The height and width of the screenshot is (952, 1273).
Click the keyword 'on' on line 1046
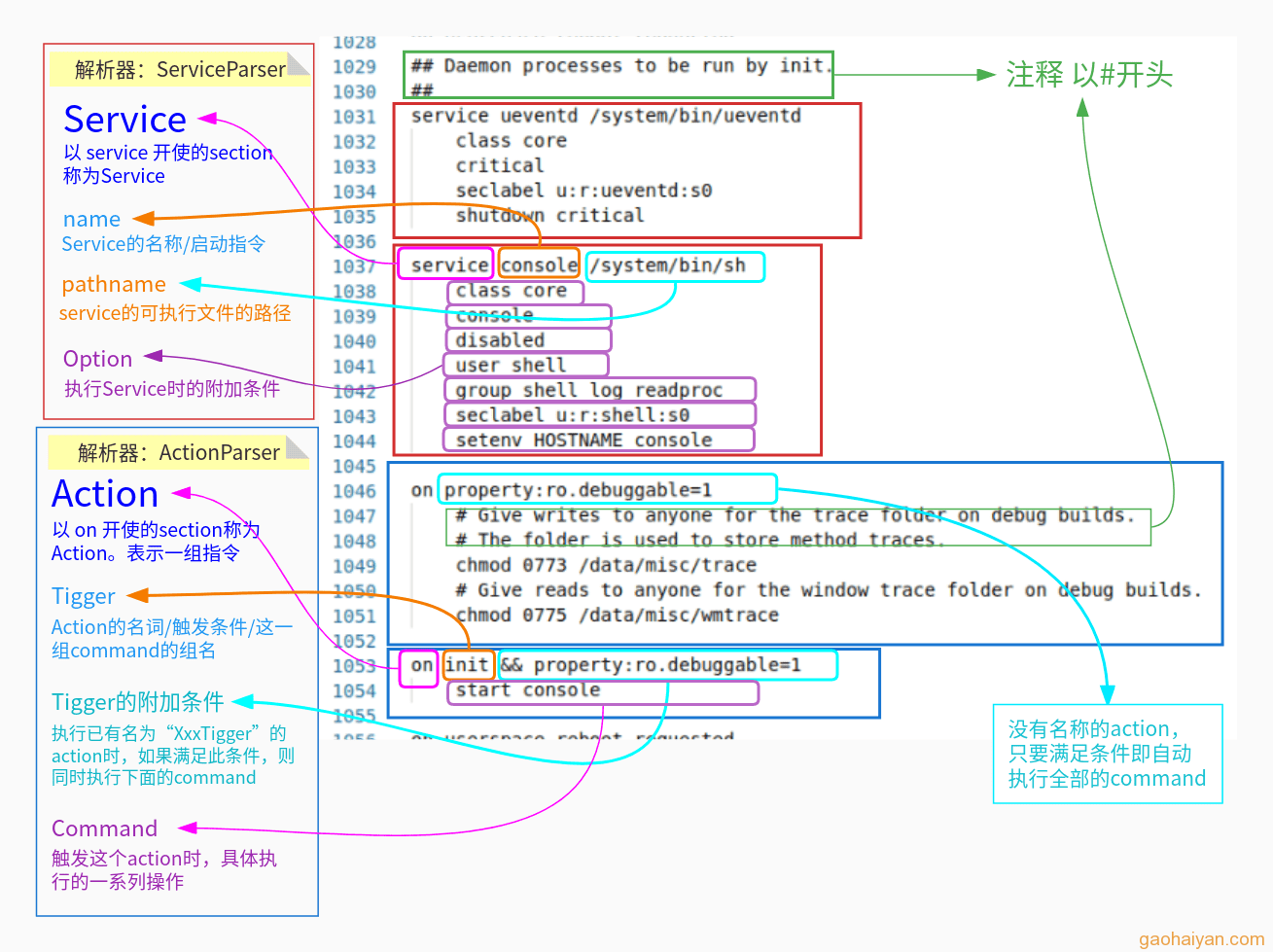click(422, 490)
